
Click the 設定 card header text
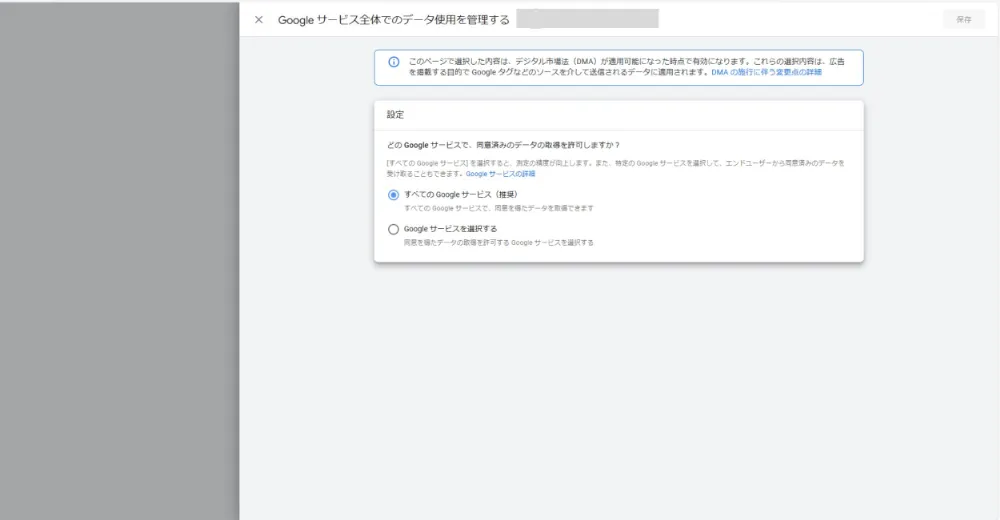coord(395,115)
